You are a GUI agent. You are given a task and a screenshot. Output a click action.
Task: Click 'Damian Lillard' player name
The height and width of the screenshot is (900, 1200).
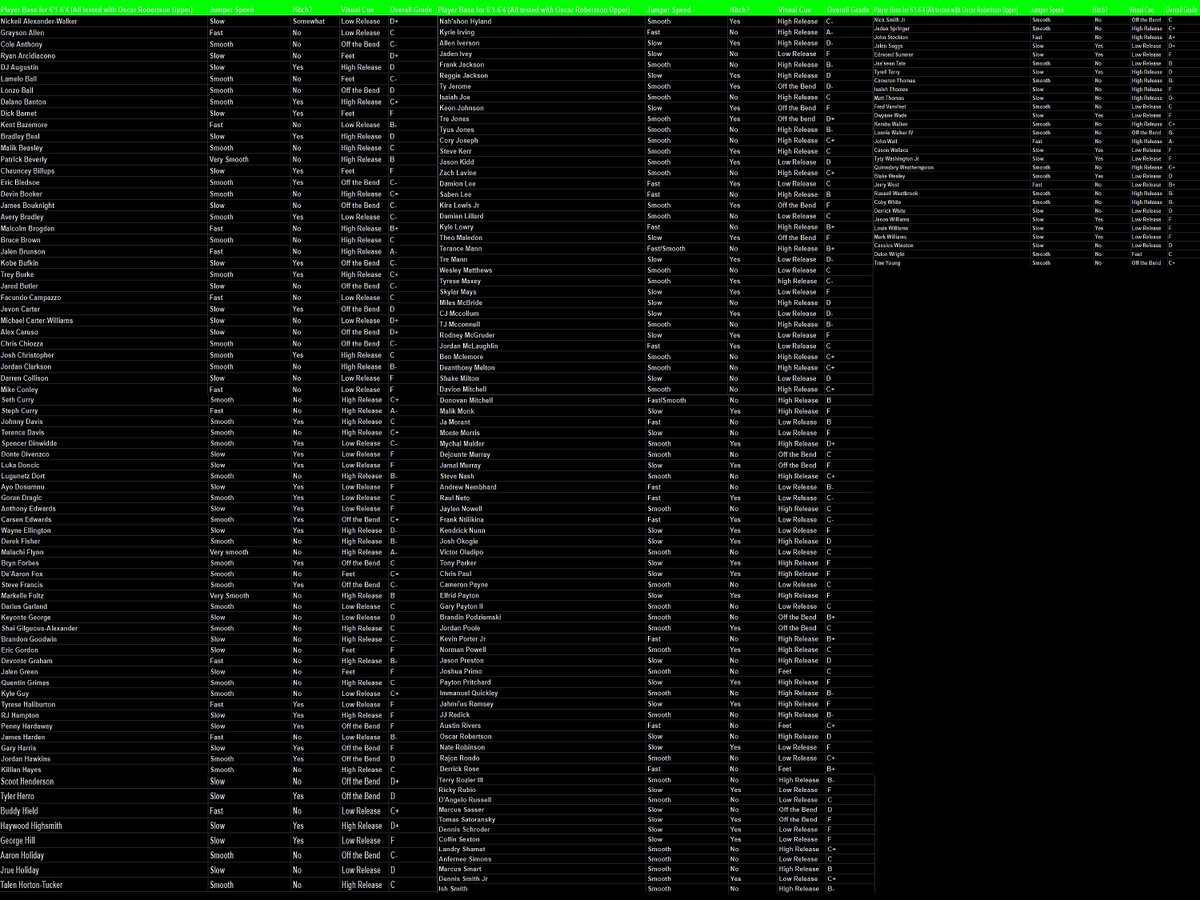coord(463,216)
